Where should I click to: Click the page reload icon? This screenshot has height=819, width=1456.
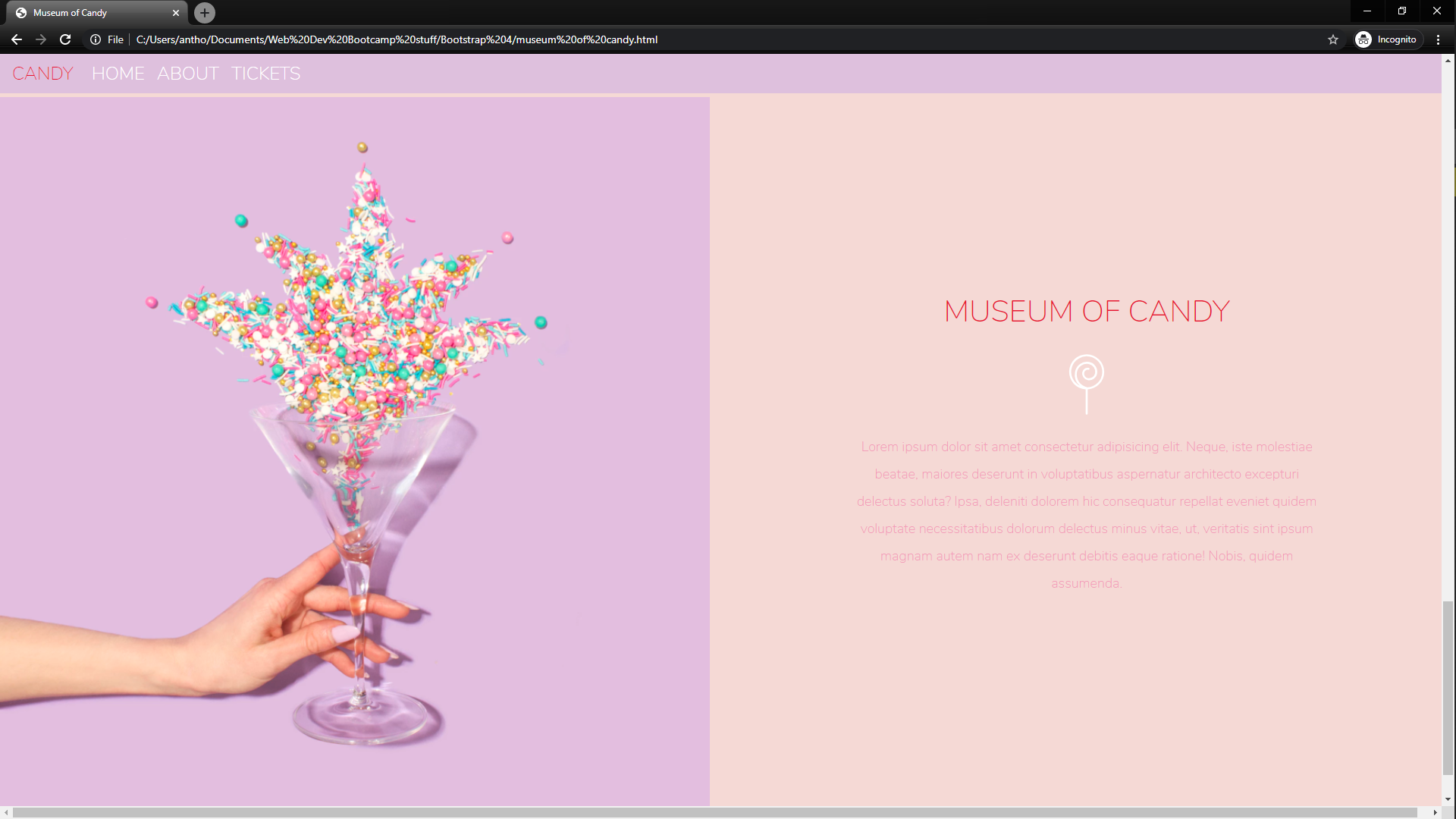point(65,39)
